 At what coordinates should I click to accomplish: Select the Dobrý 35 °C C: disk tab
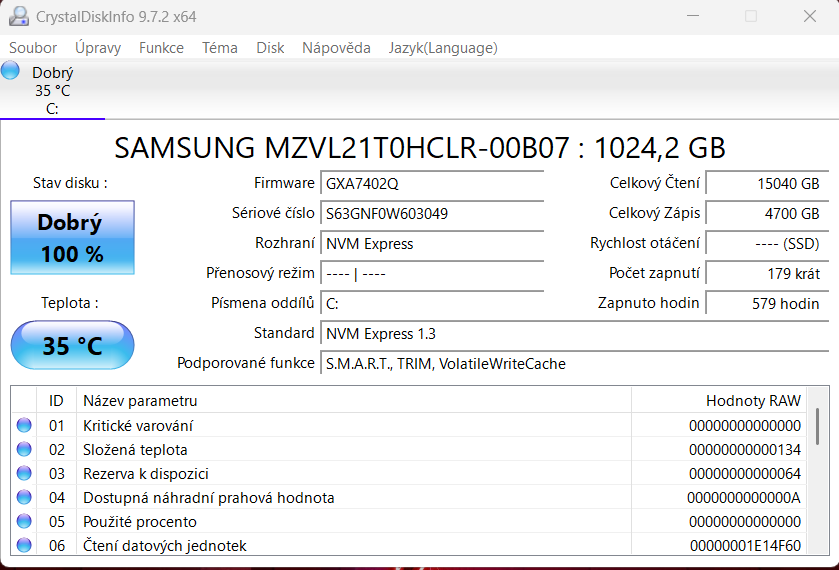[52, 90]
